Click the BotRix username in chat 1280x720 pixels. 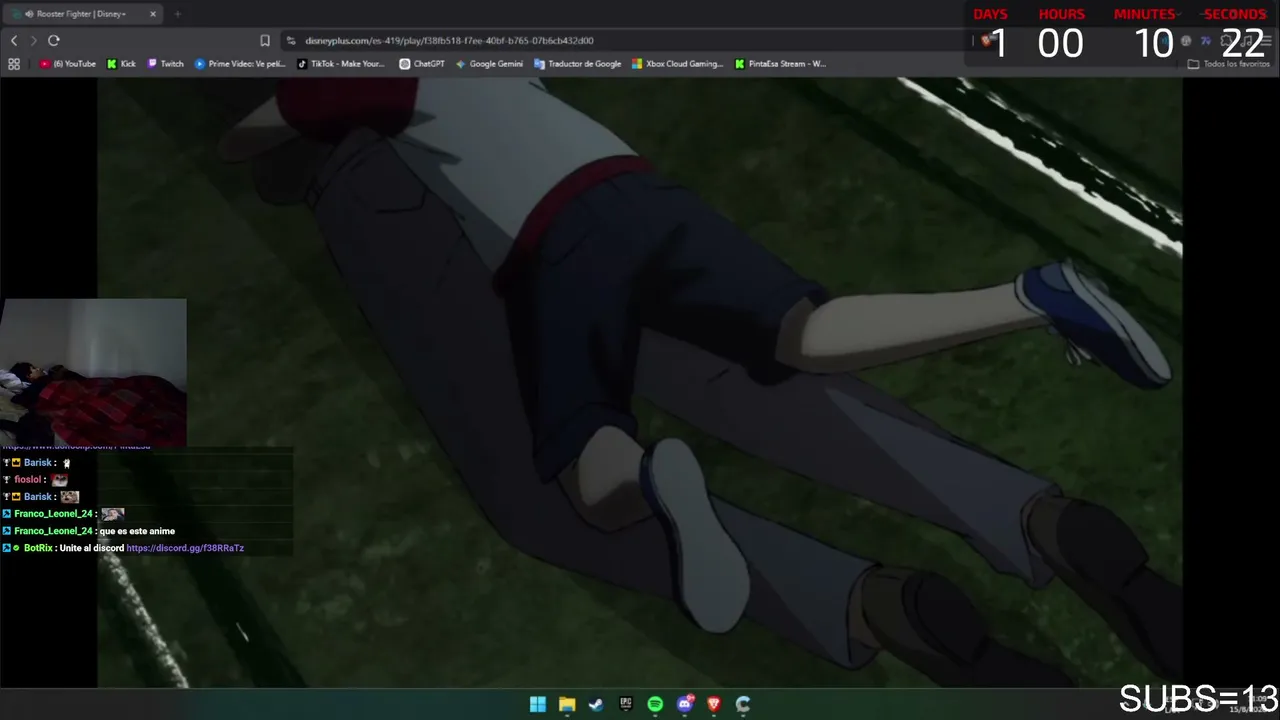click(38, 548)
